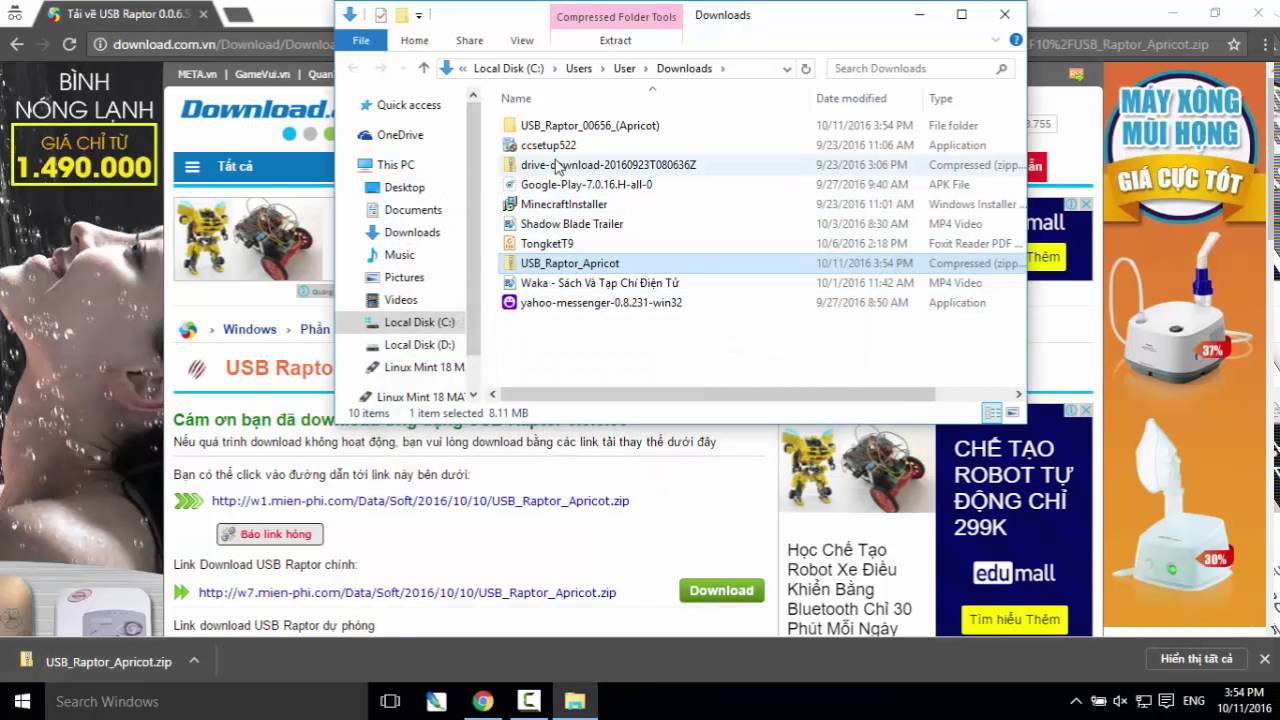
Task: Switch to the View ribbon tab
Action: 522,41
